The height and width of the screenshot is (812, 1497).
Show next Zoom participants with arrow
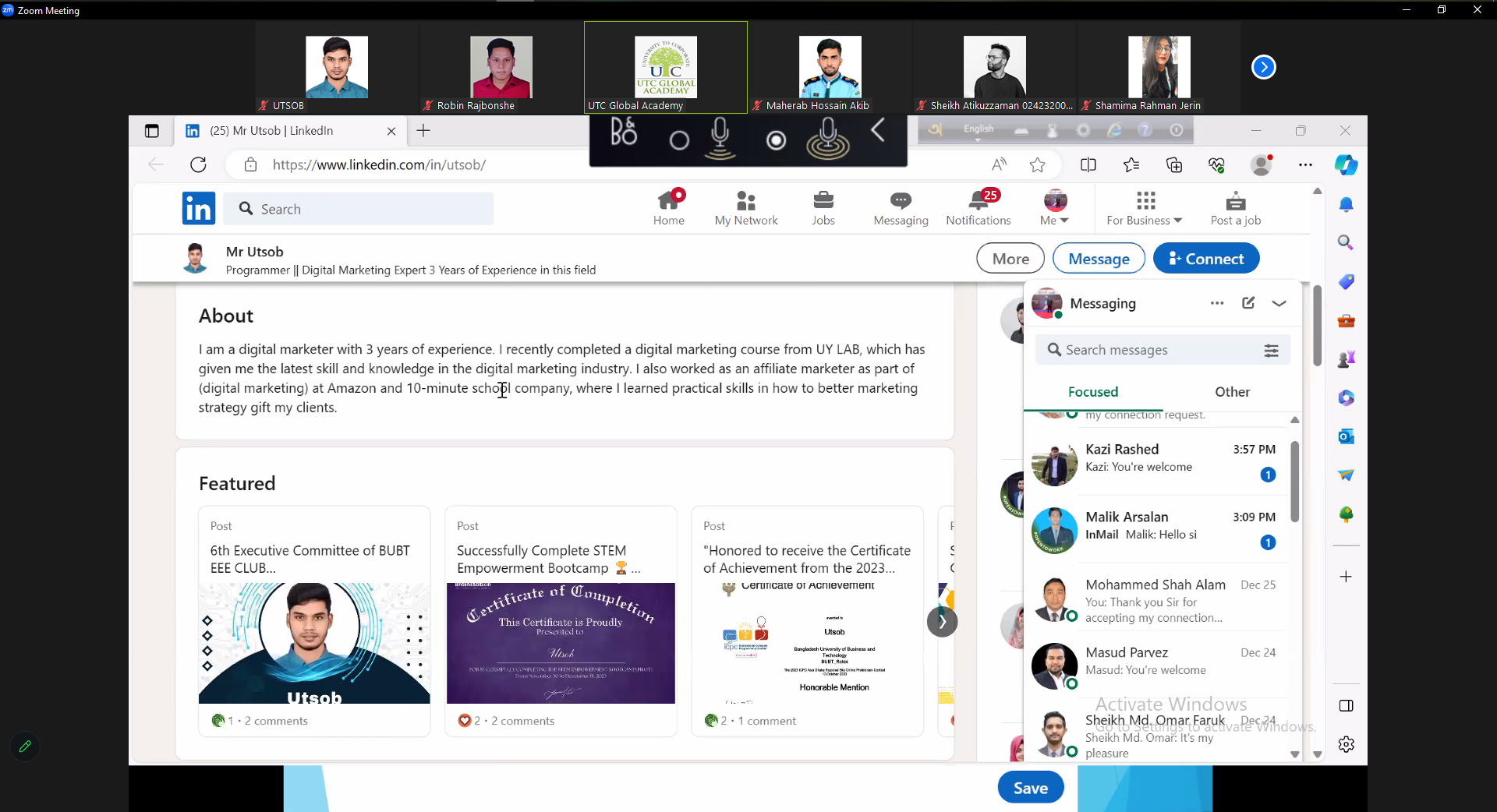point(1263,68)
